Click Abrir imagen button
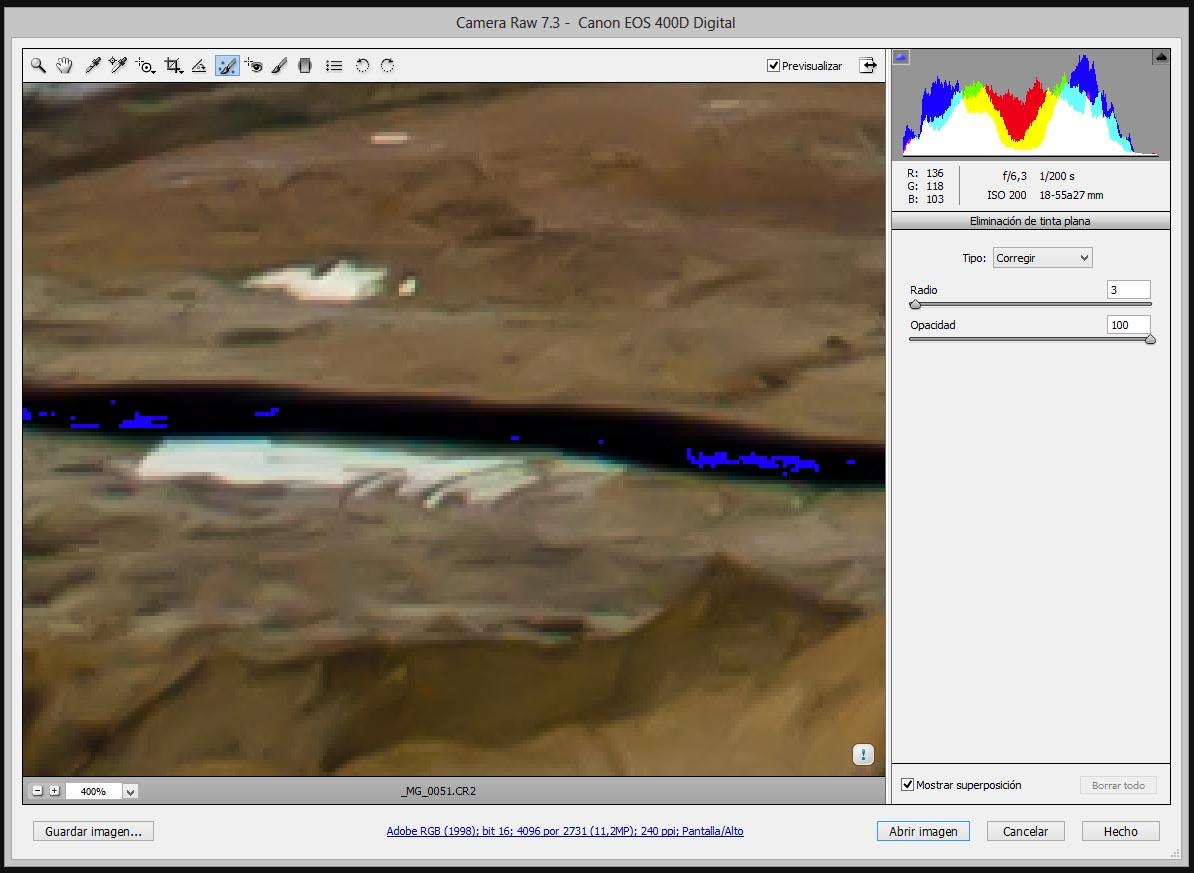 click(x=923, y=831)
